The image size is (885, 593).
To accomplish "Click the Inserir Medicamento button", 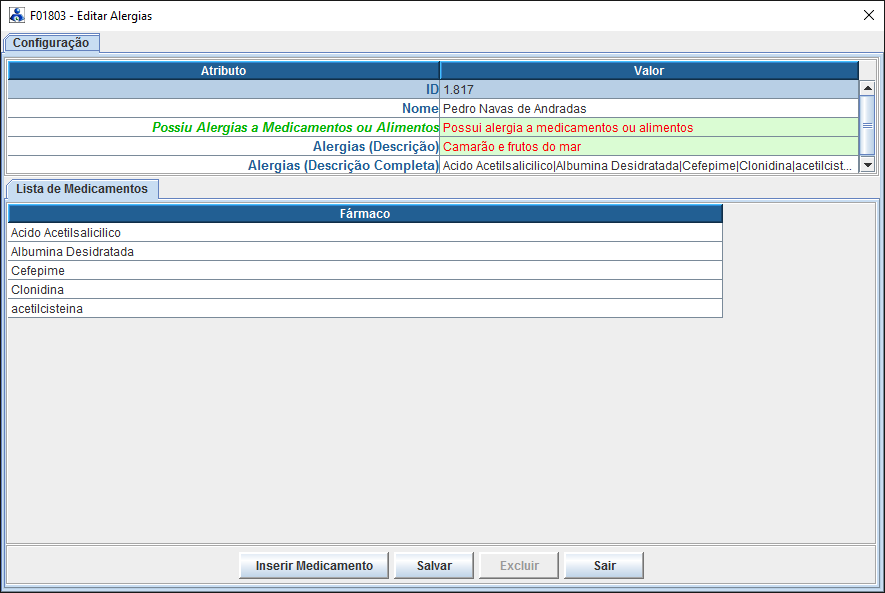I will click(x=314, y=566).
